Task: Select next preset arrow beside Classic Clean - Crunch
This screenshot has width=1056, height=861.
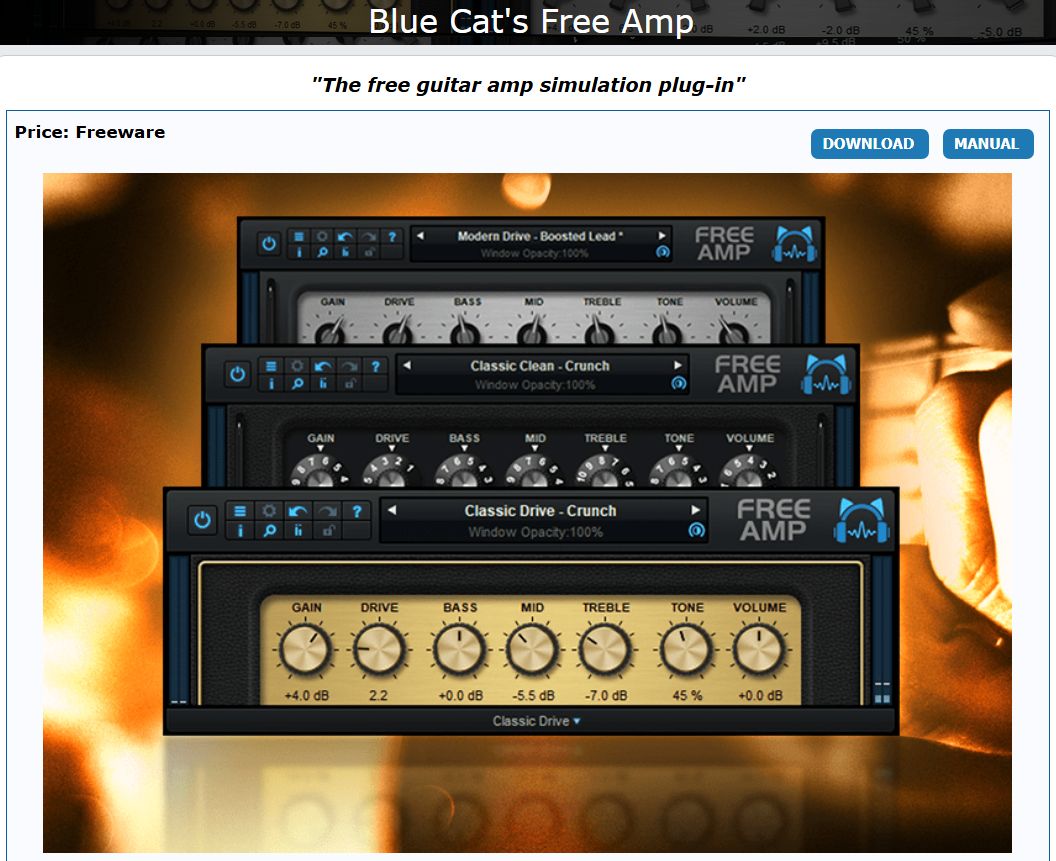Action: (678, 365)
